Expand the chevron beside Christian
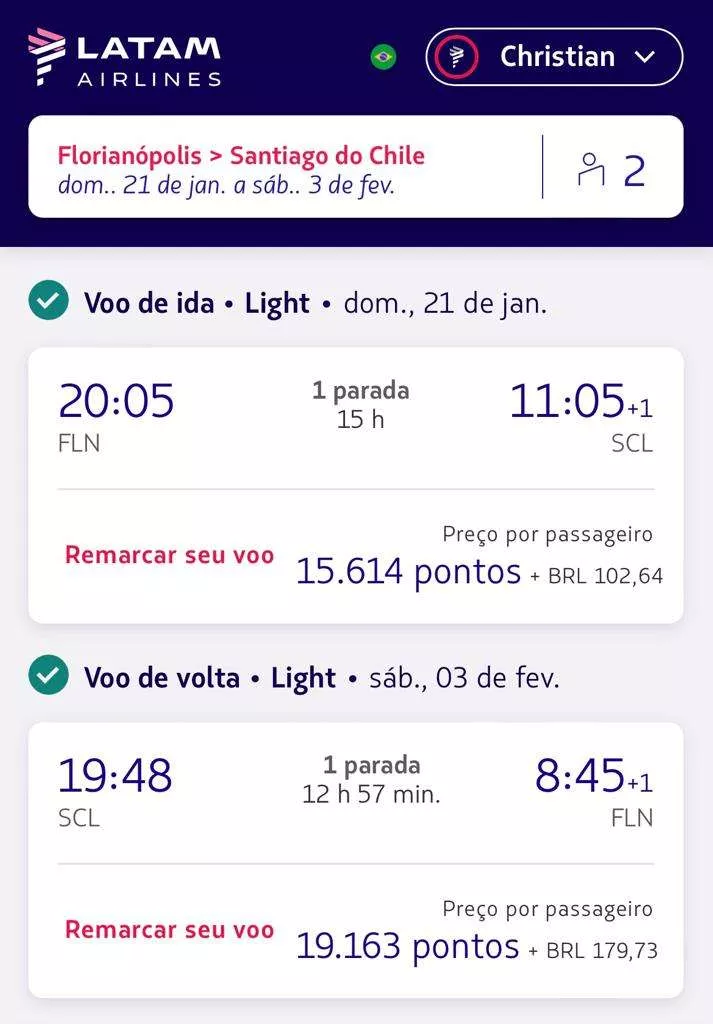This screenshot has height=1024, width=713. [645, 57]
